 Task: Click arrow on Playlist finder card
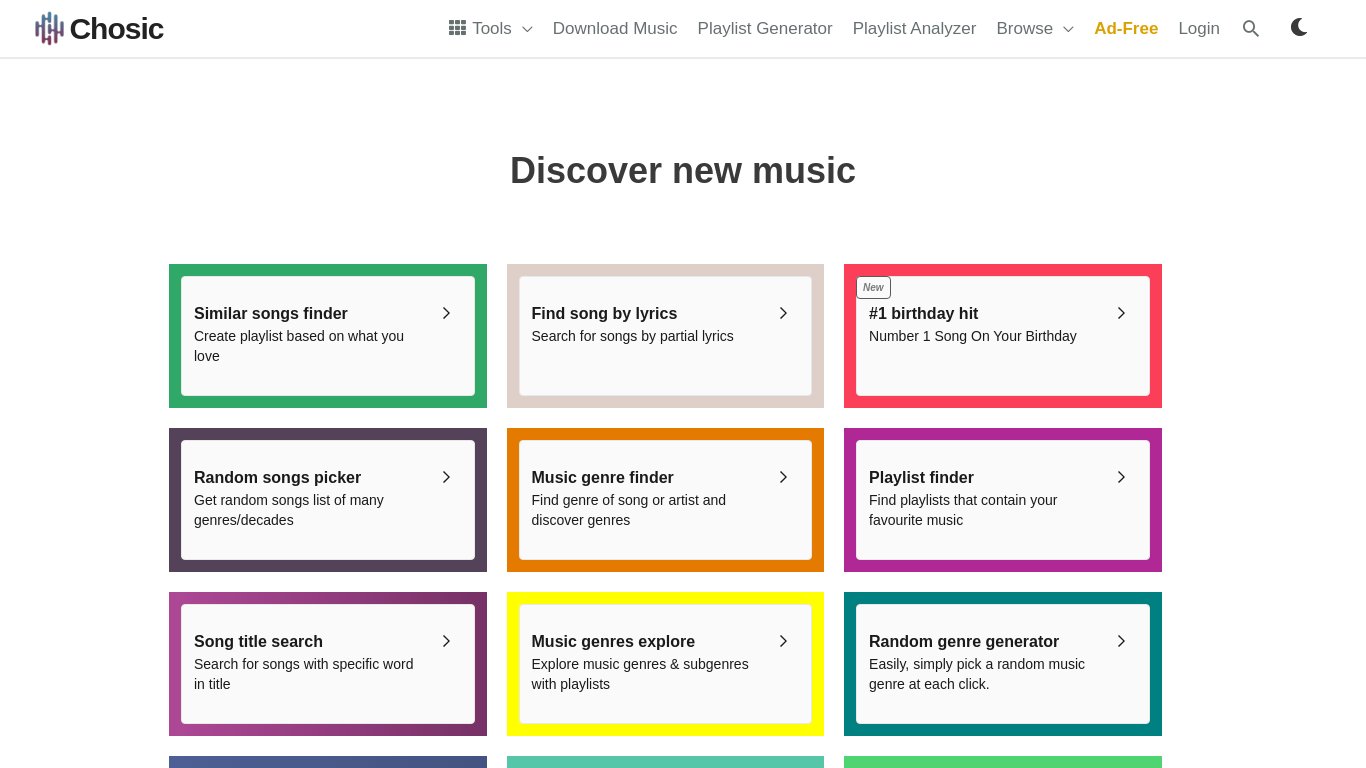click(1121, 477)
